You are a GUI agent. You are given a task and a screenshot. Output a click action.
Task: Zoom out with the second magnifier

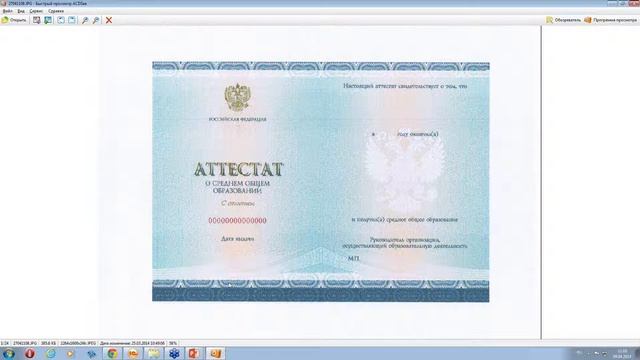pyautogui.click(x=96, y=20)
